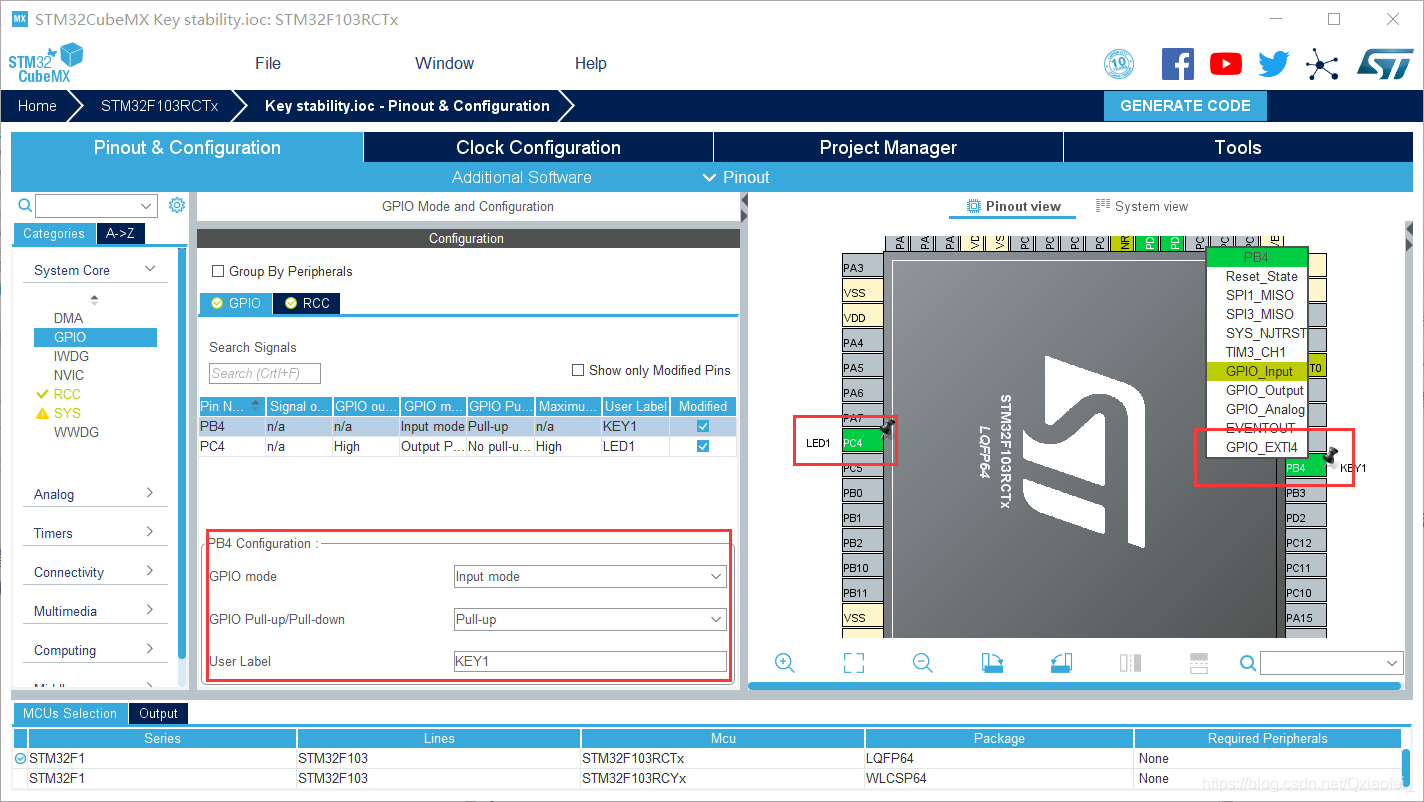The height and width of the screenshot is (802, 1424).
Task: Click the STM32CubeMX logo
Action: 46,63
